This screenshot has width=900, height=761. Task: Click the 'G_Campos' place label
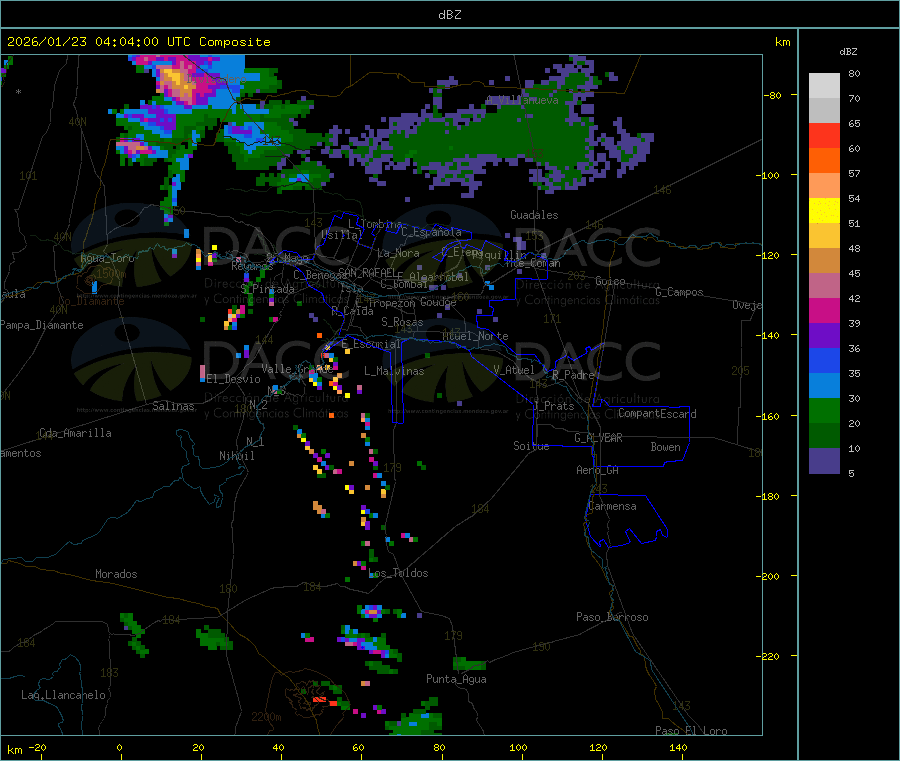(x=679, y=292)
